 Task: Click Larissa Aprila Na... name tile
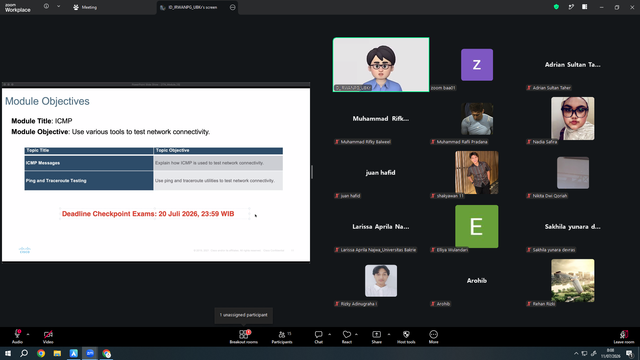[381, 227]
